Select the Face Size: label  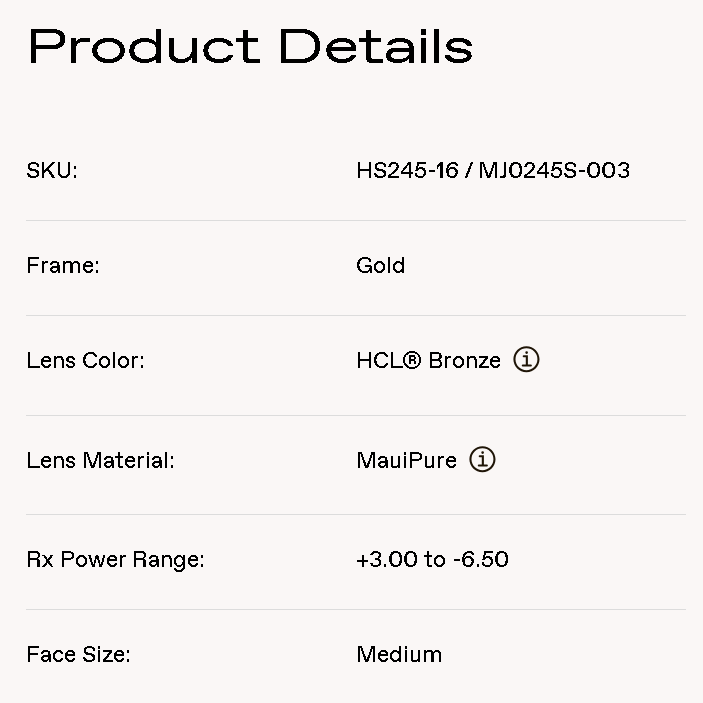coord(78,656)
